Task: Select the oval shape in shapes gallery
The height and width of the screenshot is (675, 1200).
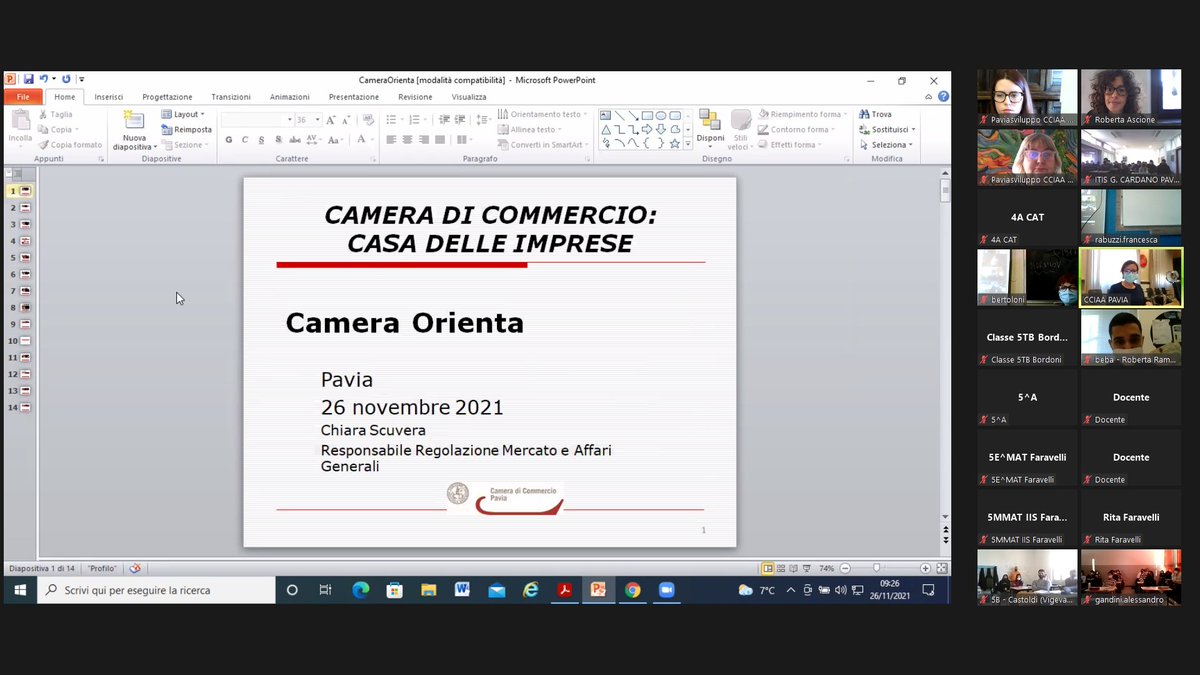Action: [x=661, y=116]
